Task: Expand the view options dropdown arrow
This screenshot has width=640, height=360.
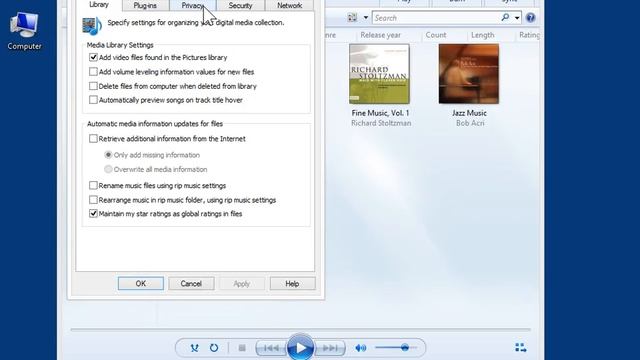Action: [x=366, y=18]
